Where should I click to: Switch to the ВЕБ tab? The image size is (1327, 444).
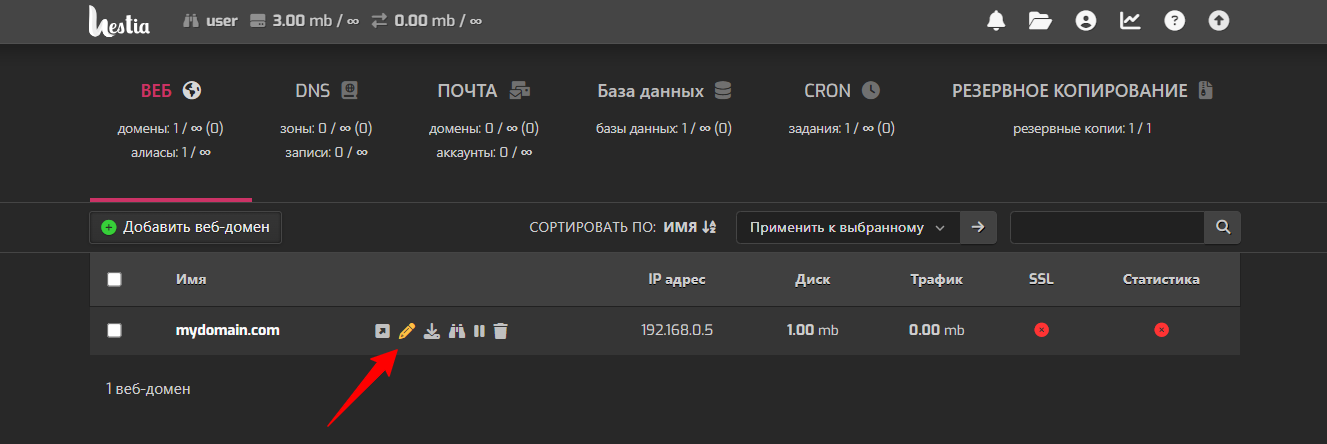coord(171,91)
